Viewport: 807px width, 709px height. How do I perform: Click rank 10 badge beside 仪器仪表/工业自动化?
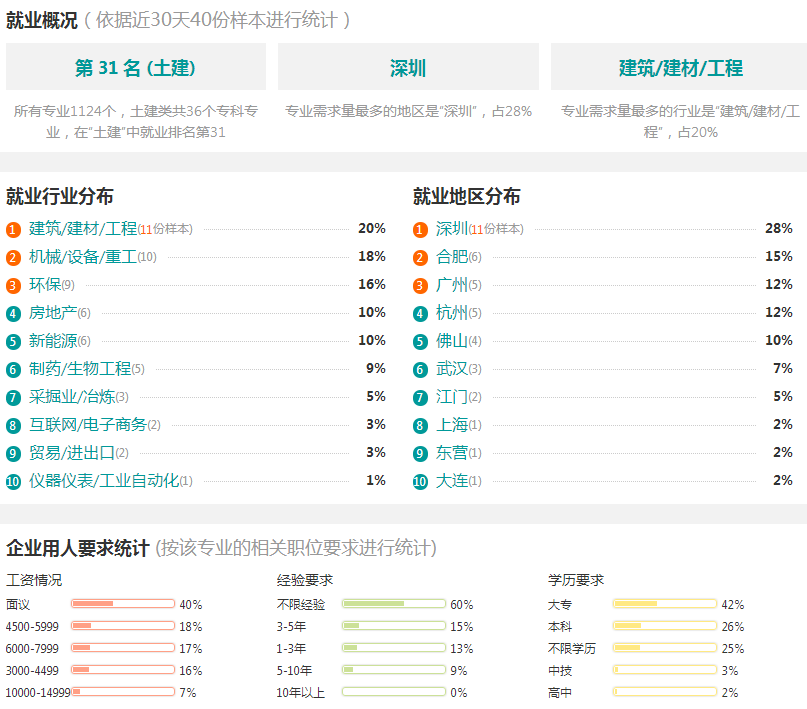pos(13,482)
